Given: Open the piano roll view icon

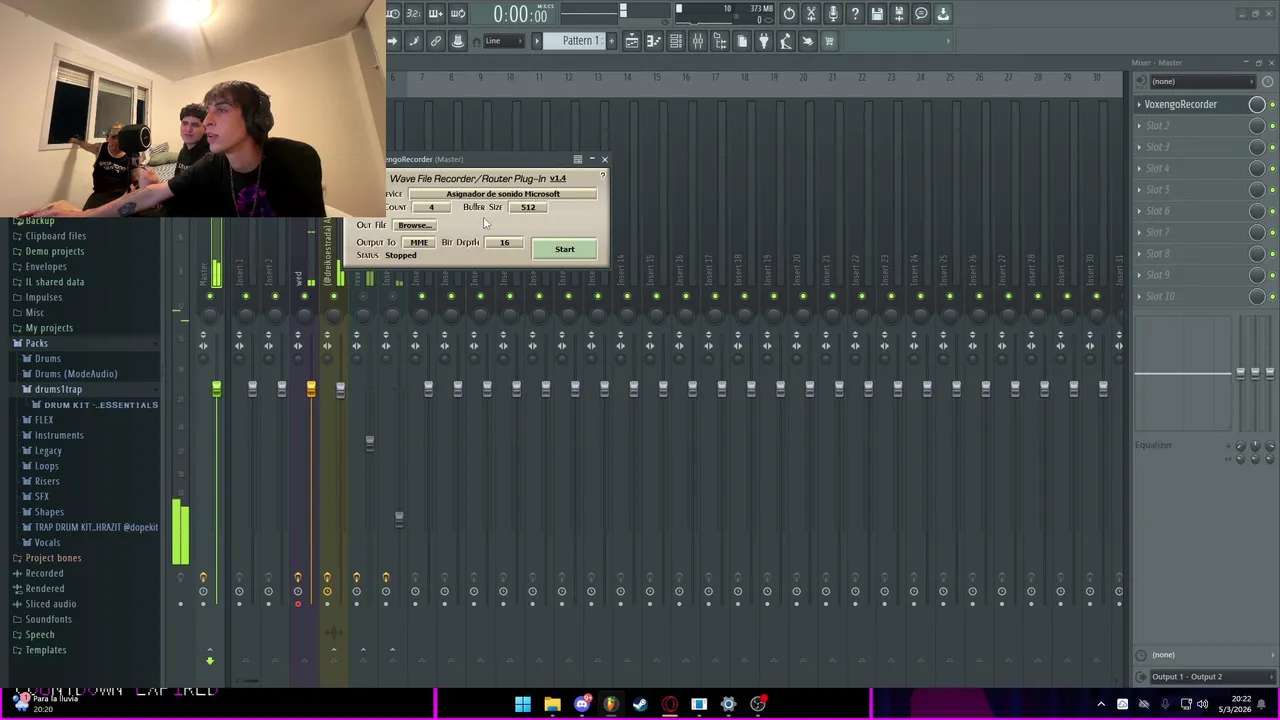Looking at the screenshot, I should pyautogui.click(x=654, y=41).
